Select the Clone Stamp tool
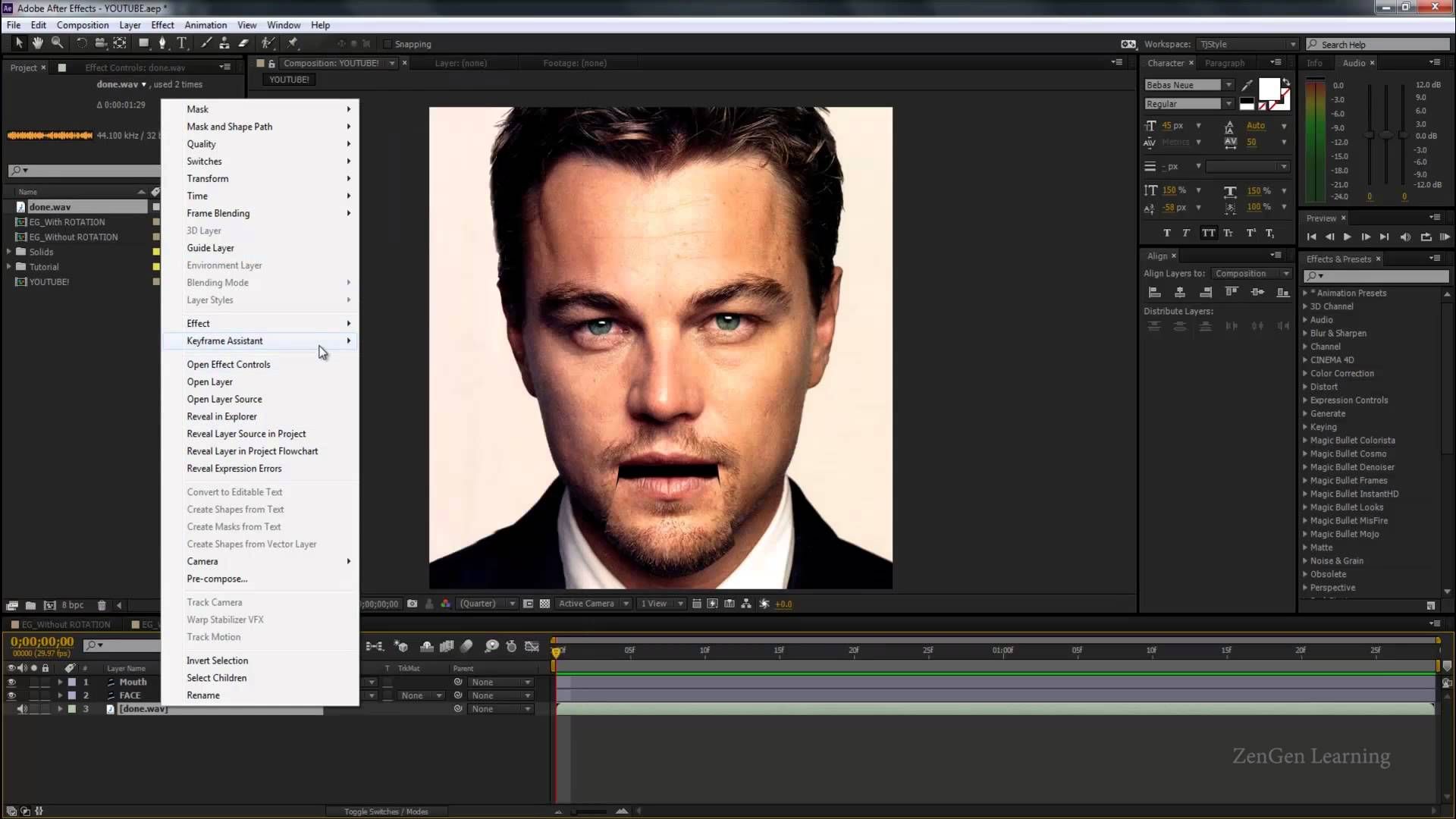The image size is (1456, 819). tap(224, 43)
